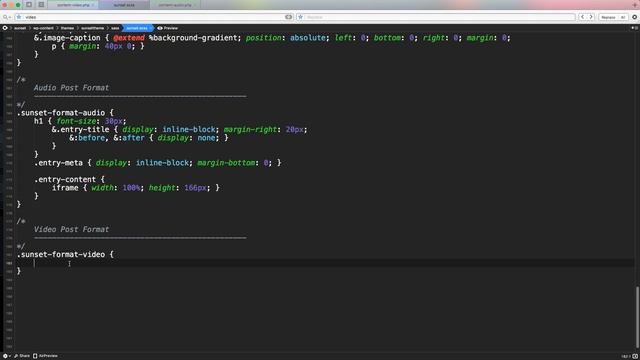Click the '.entry-meta' selector line
The height and width of the screenshot is (360, 640).
click(x=158, y=163)
